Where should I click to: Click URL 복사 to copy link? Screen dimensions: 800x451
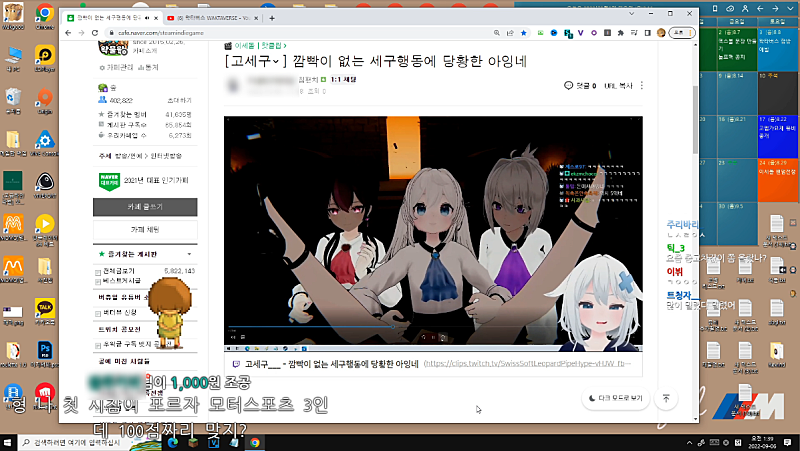[618, 86]
